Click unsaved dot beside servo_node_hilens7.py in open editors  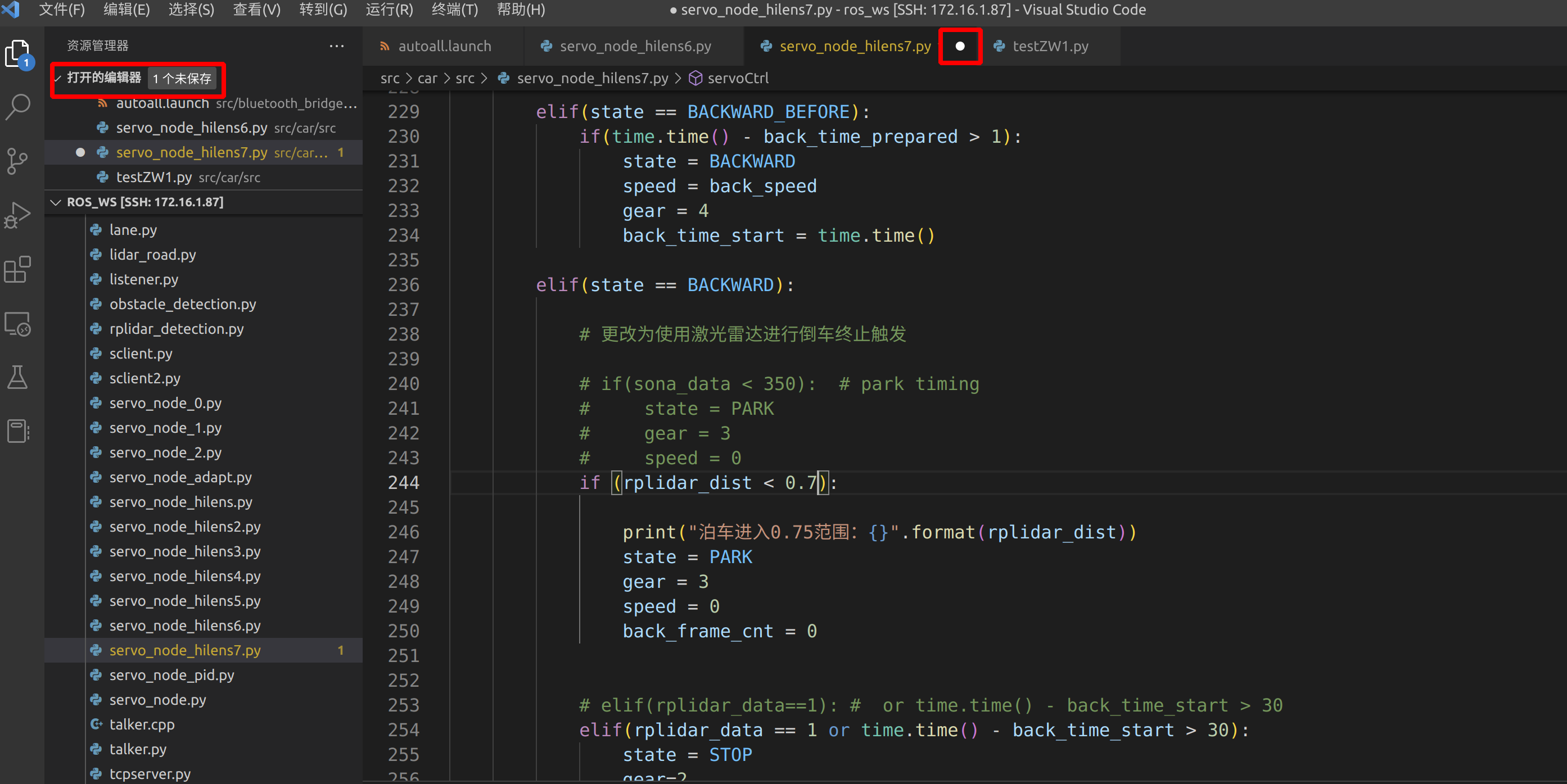80,152
